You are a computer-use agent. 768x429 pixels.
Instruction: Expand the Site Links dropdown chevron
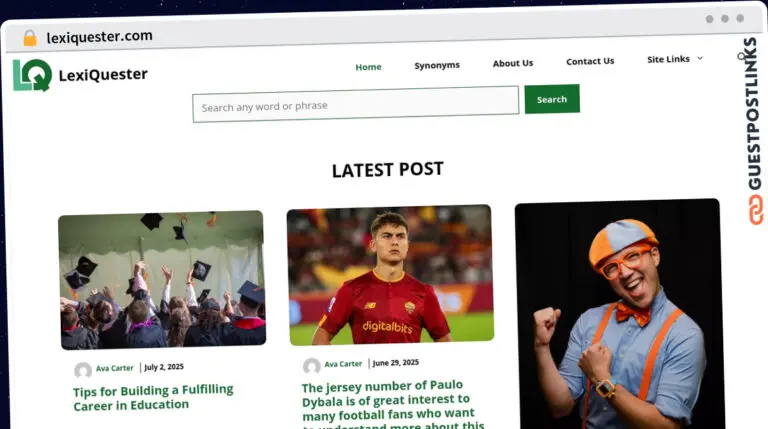pos(700,58)
